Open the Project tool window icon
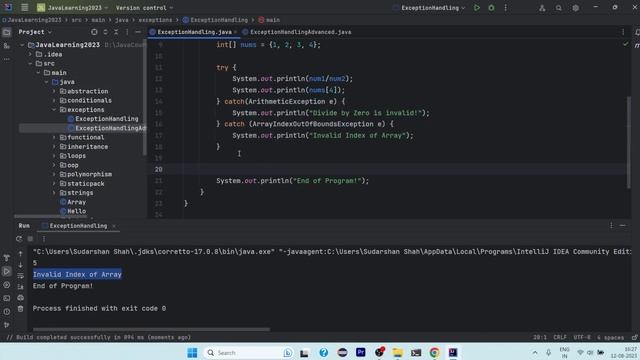 point(7,32)
